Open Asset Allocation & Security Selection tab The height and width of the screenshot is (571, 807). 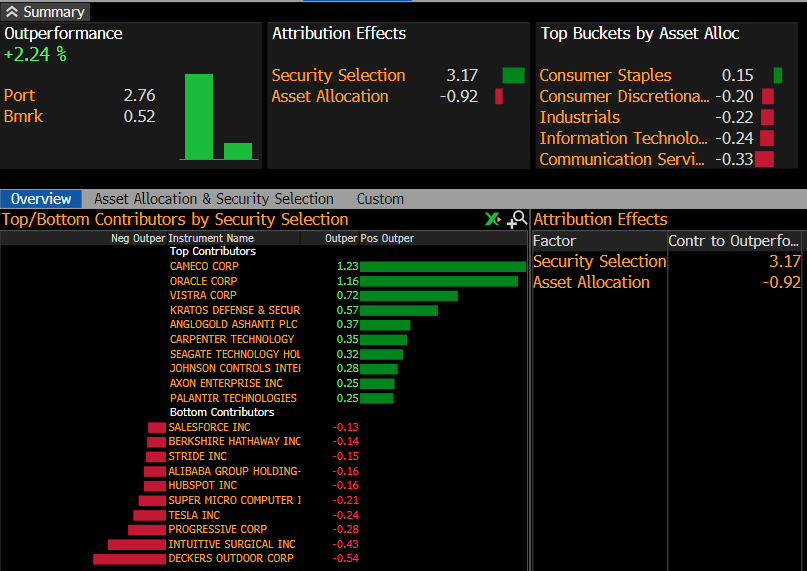click(213, 199)
